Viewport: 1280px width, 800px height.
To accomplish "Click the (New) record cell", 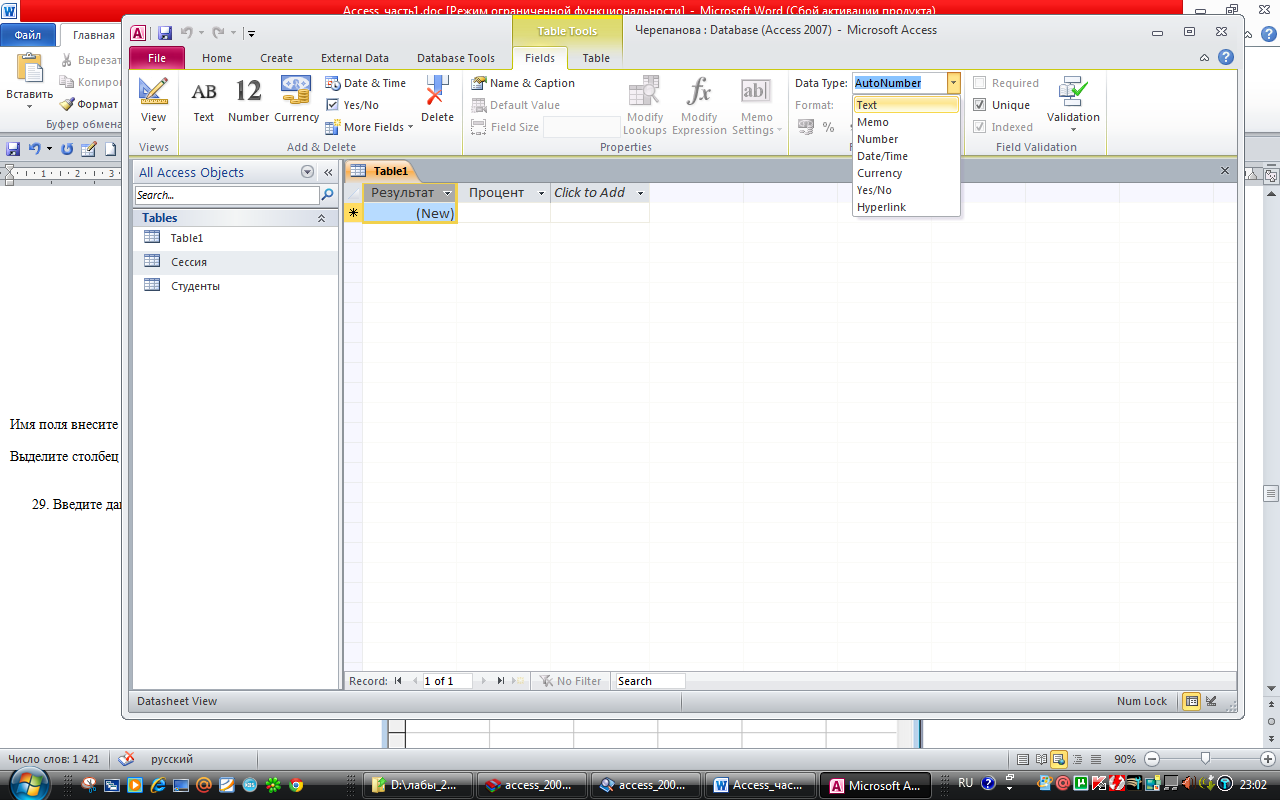I will point(409,213).
